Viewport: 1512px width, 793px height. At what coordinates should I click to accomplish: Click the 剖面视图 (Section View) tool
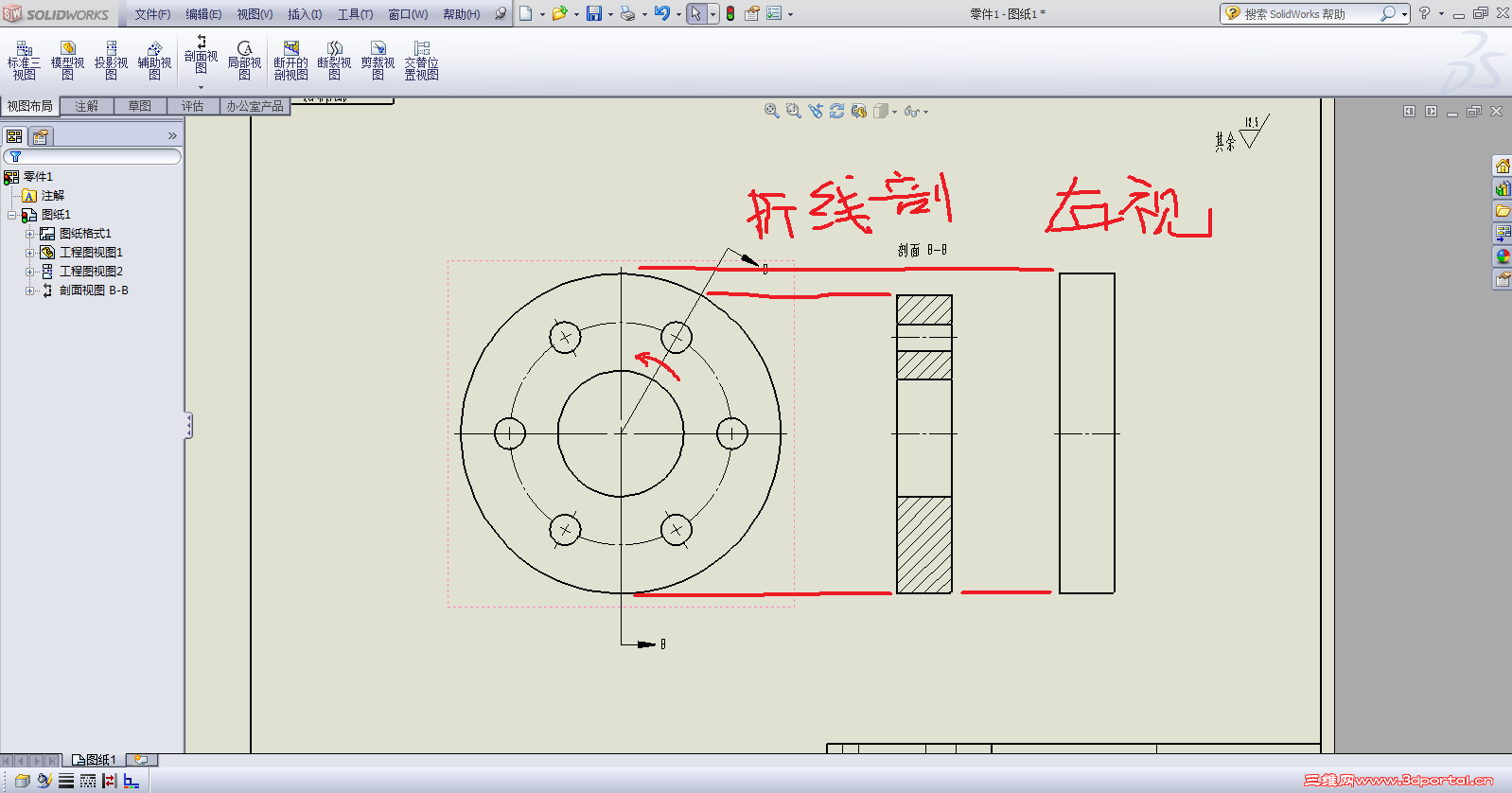[201, 55]
